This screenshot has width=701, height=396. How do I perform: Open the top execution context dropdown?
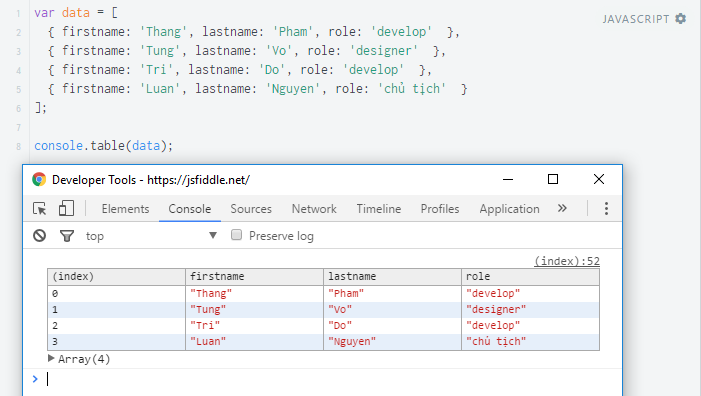click(x=151, y=236)
